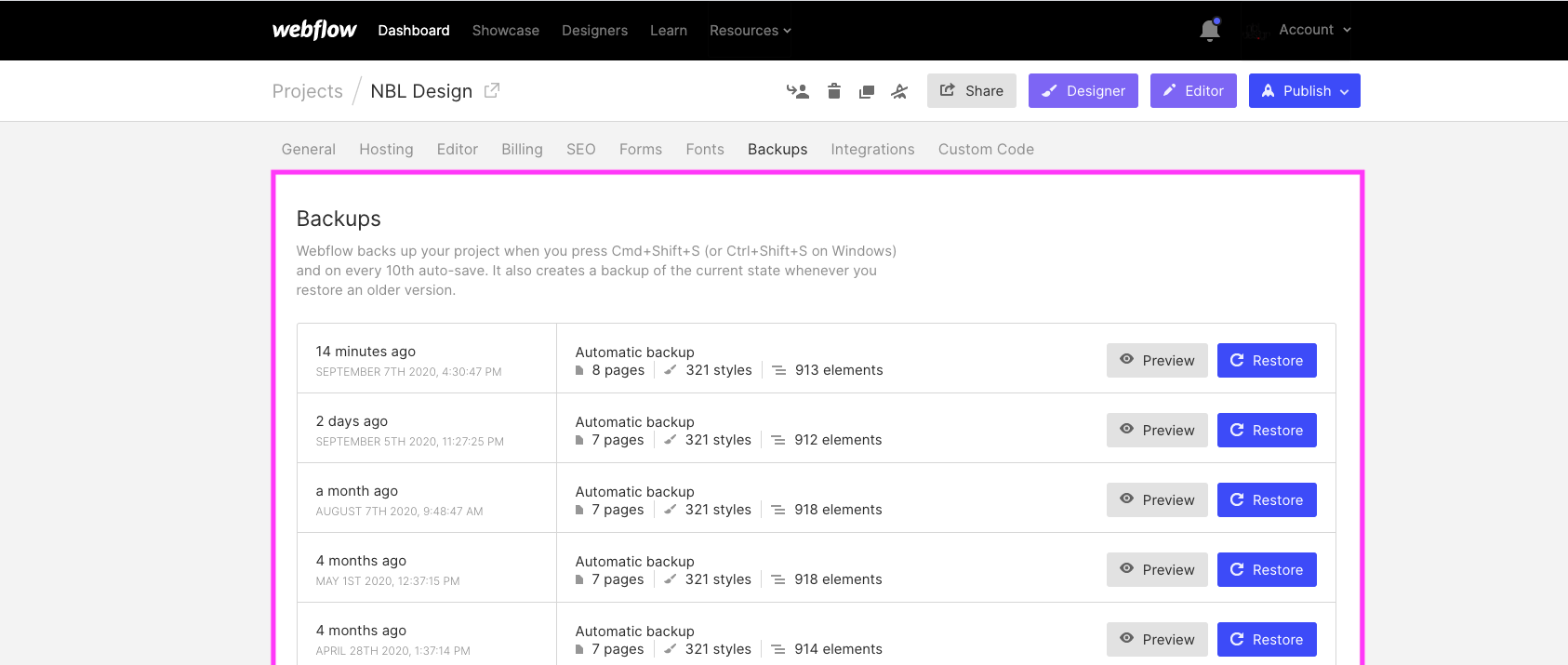Click the Webflow logo
This screenshot has width=1568, height=665.
[314, 30]
